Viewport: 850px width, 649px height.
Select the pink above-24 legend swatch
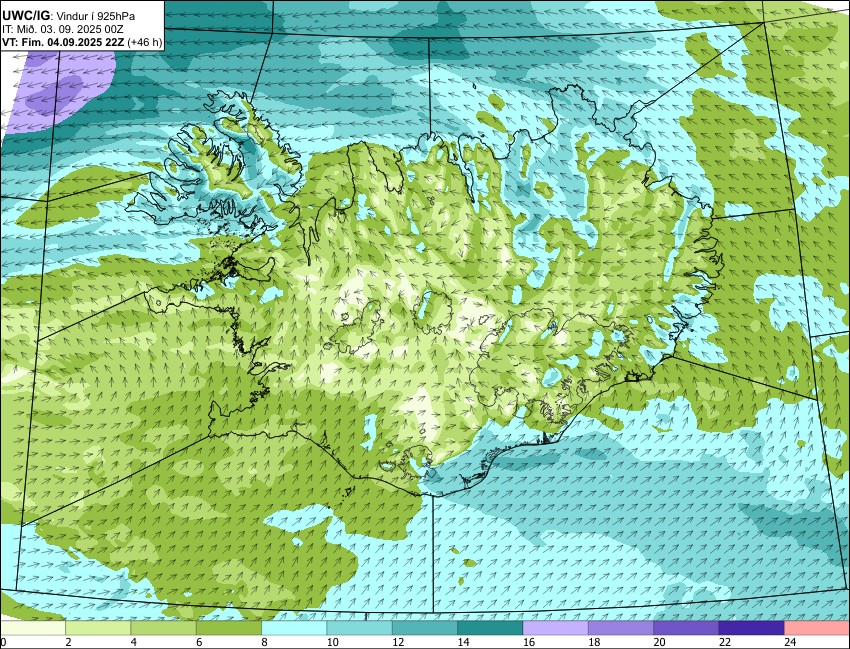(x=817, y=628)
